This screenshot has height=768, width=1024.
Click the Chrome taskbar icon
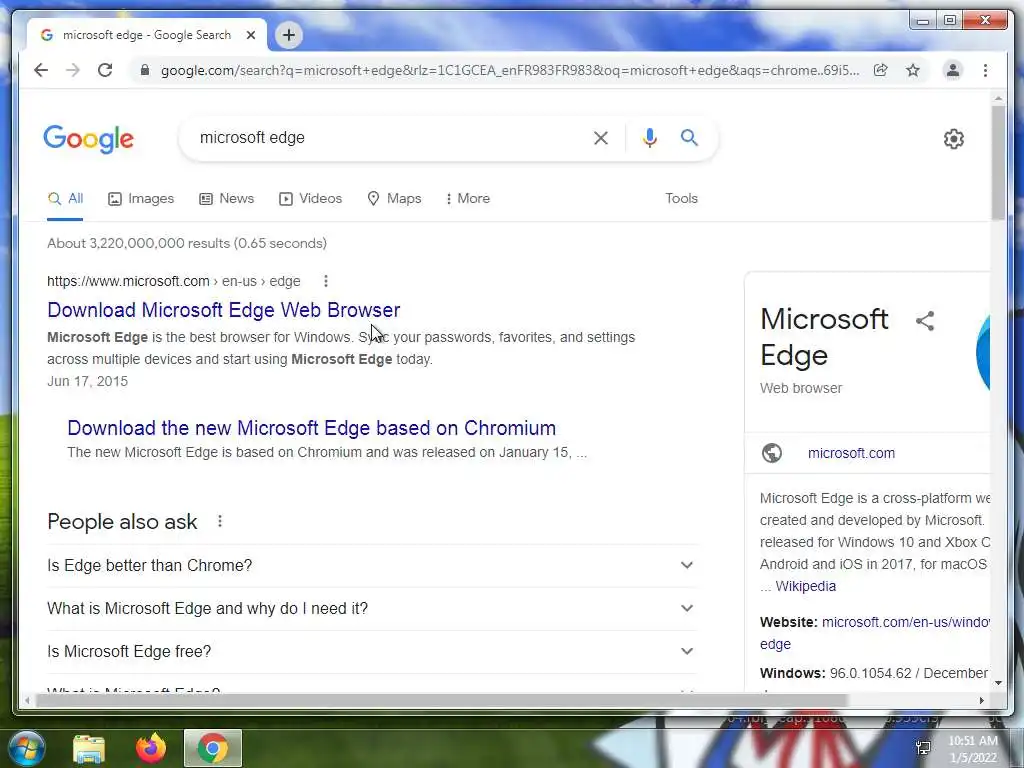[x=213, y=748]
